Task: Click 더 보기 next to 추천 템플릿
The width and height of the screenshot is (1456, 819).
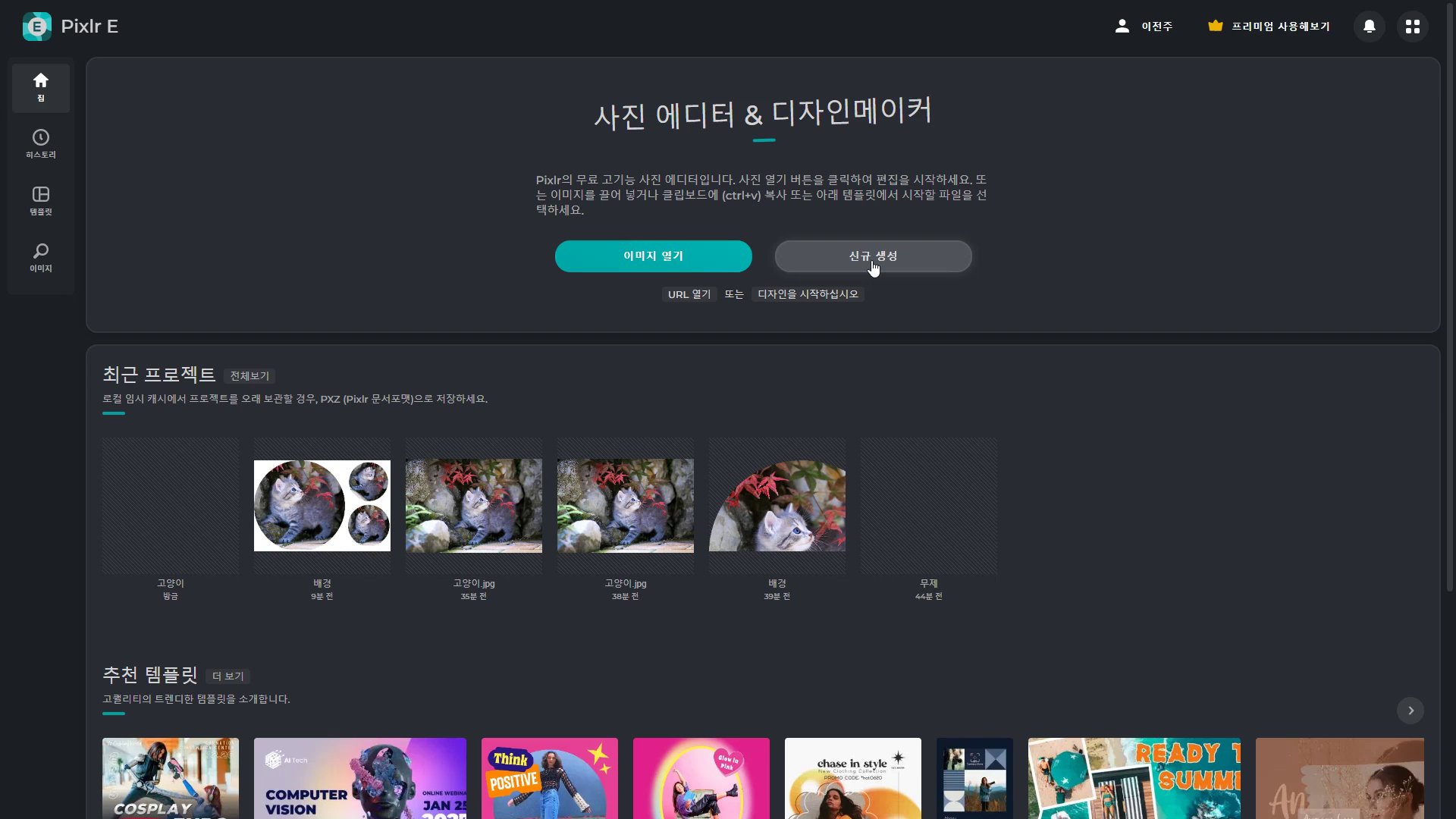Action: [227, 676]
